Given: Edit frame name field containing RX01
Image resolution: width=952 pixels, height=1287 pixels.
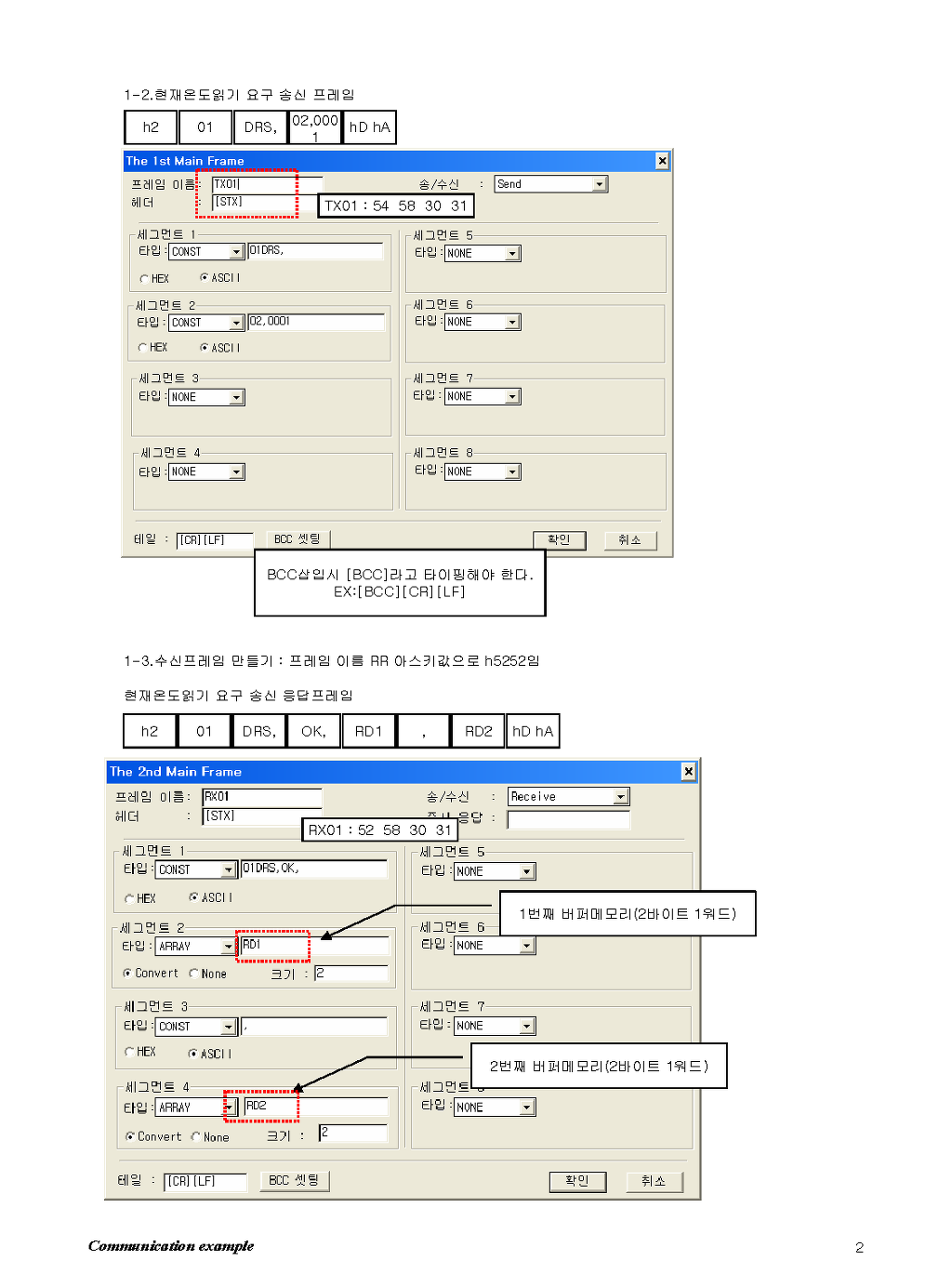Looking at the screenshot, I should point(261,797).
